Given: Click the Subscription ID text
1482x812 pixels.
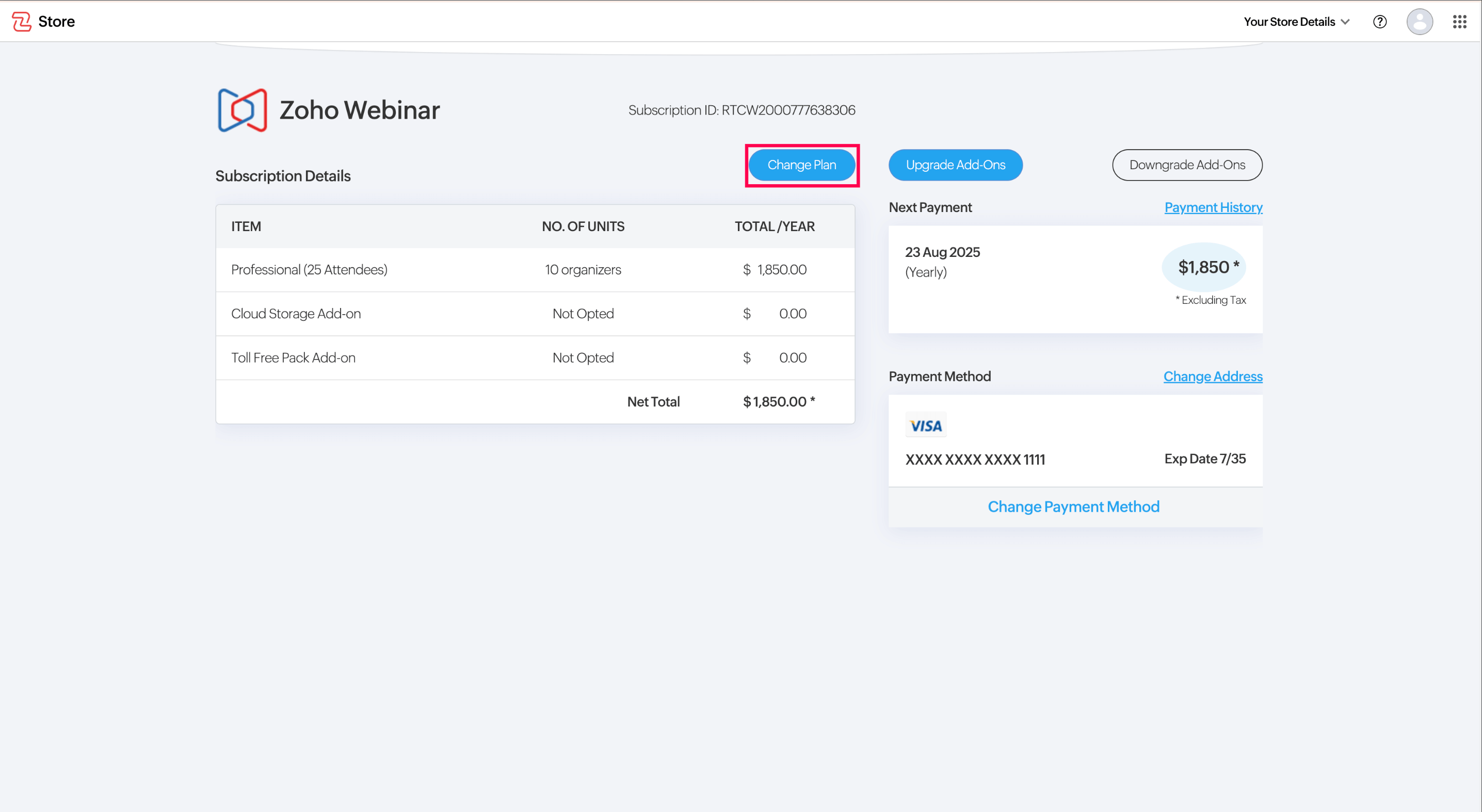Looking at the screenshot, I should [x=741, y=110].
